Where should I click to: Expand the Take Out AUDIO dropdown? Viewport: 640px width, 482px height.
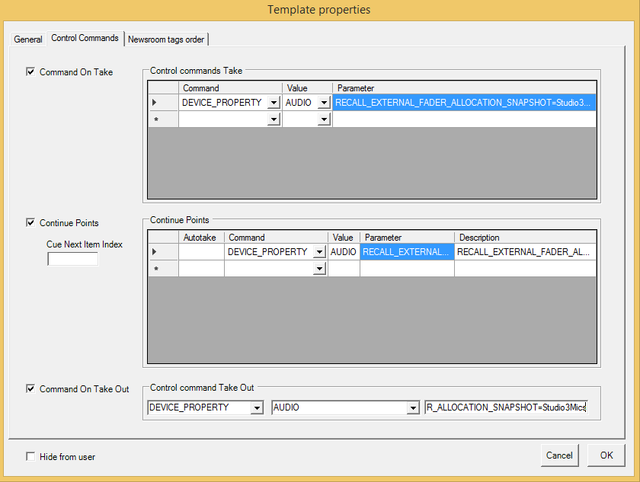click(412, 408)
